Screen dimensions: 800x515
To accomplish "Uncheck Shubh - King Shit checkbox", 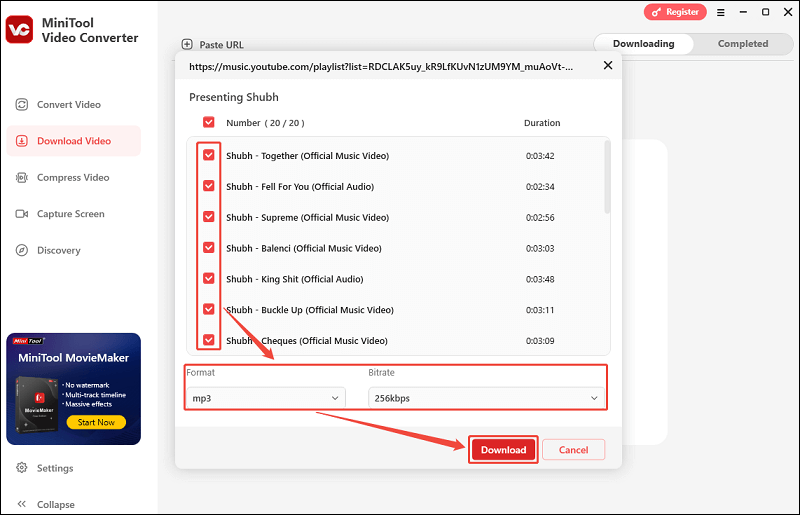I will click(209, 278).
